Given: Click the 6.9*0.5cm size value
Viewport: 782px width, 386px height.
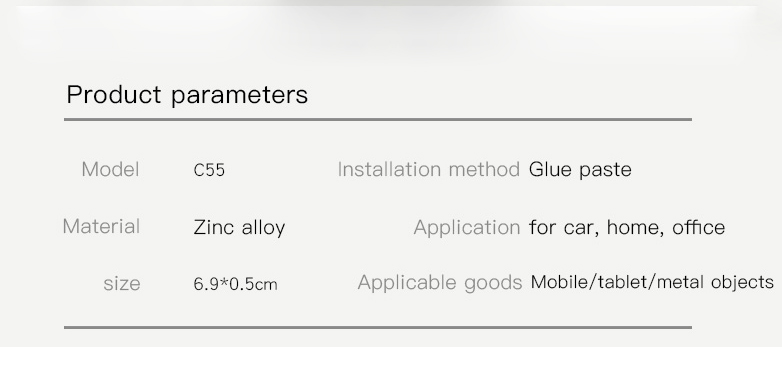Looking at the screenshot, I should (x=235, y=284).
